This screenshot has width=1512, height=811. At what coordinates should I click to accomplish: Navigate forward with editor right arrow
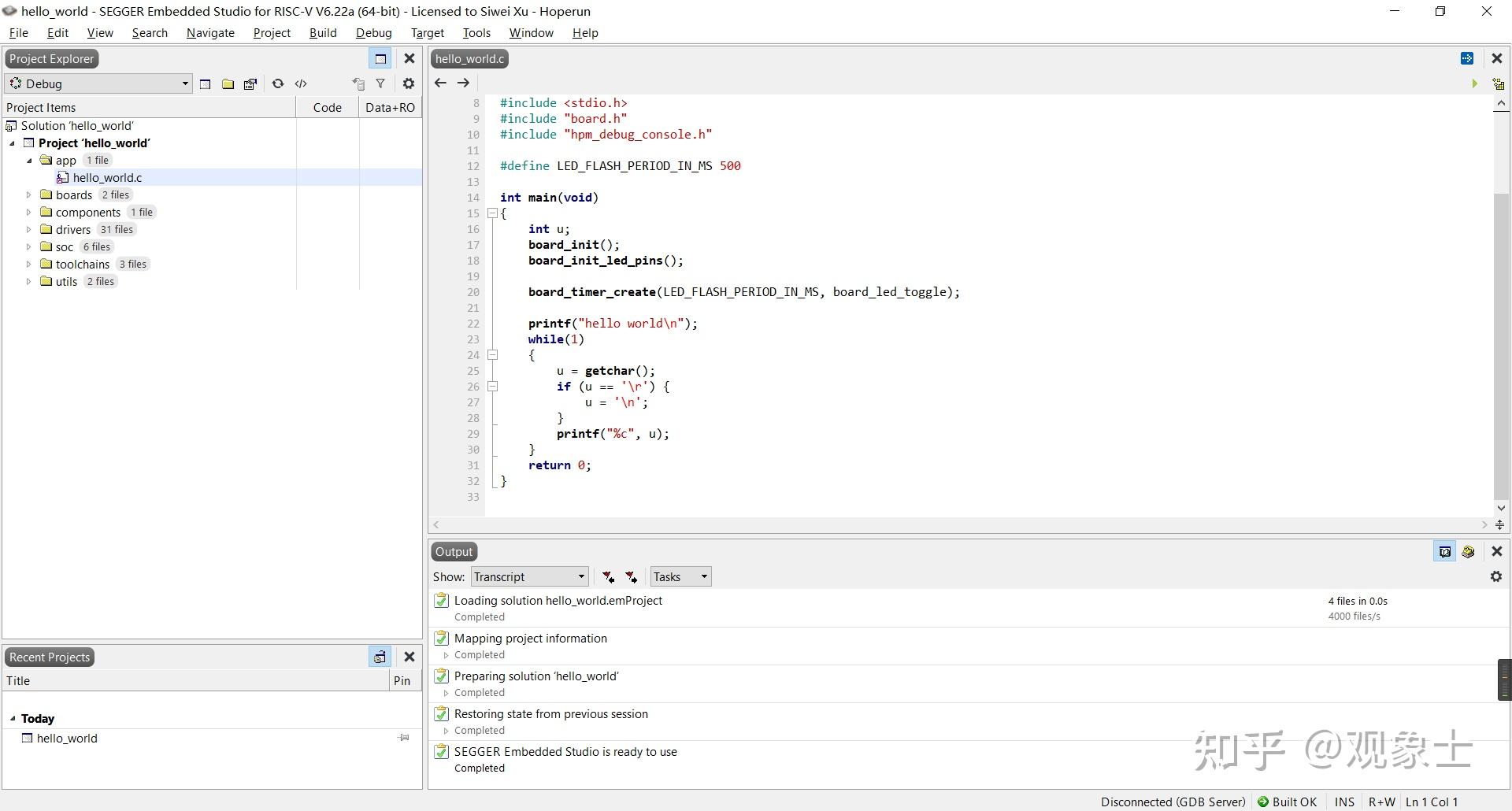point(464,83)
